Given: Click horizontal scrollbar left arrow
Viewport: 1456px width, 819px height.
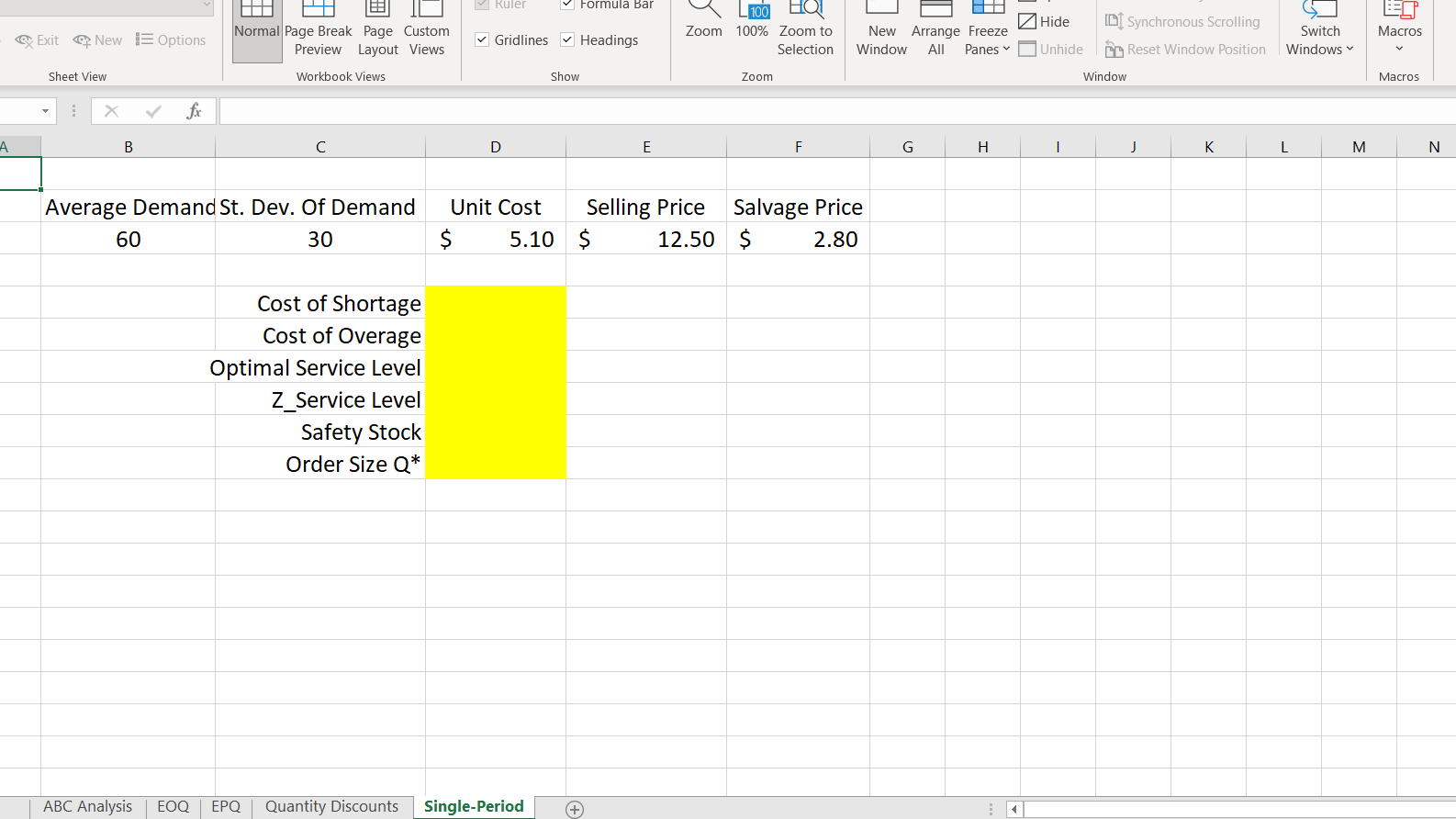Looking at the screenshot, I should (1014, 809).
